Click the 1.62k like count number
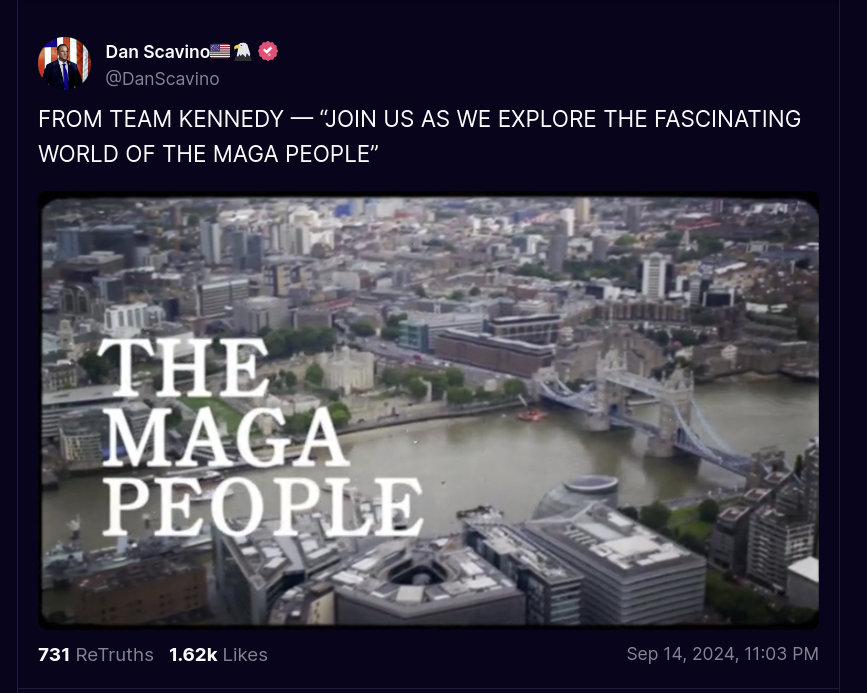Viewport: 867px width, 693px height. [x=193, y=655]
